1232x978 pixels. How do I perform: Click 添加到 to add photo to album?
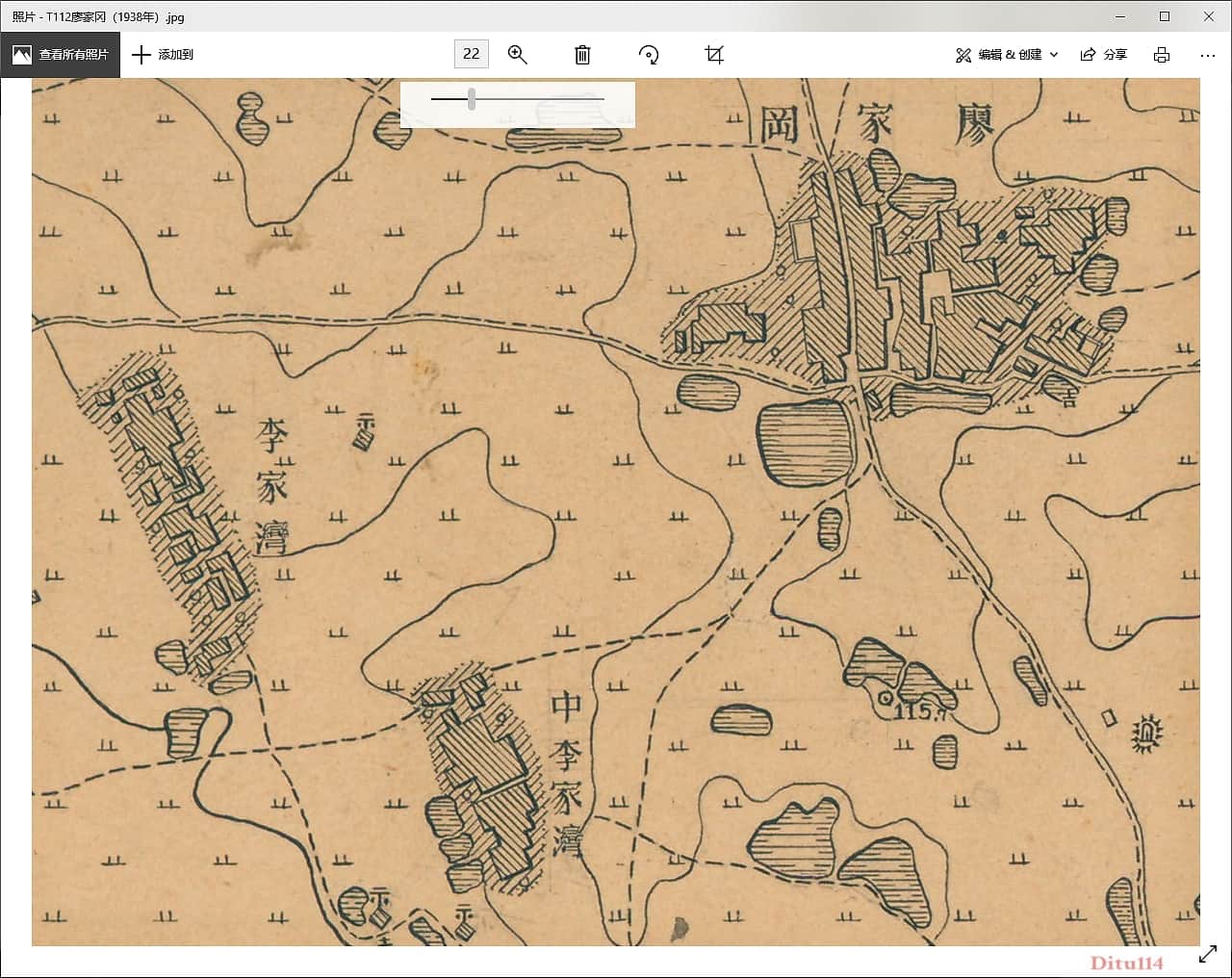163,55
